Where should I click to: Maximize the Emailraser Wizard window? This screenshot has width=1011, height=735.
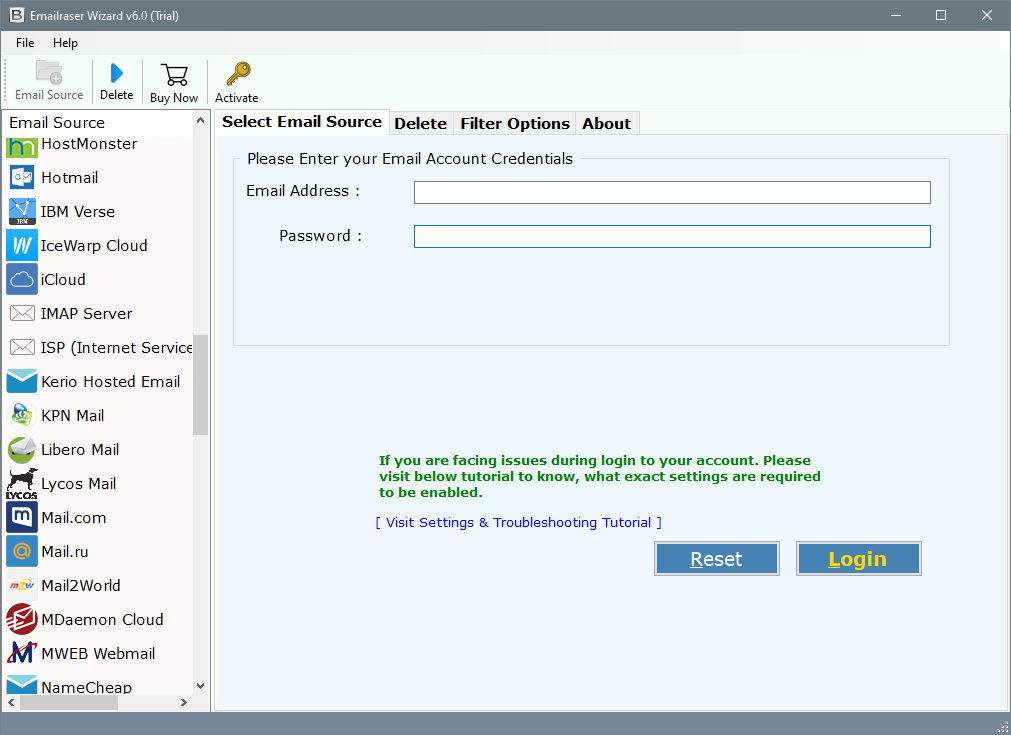click(941, 15)
